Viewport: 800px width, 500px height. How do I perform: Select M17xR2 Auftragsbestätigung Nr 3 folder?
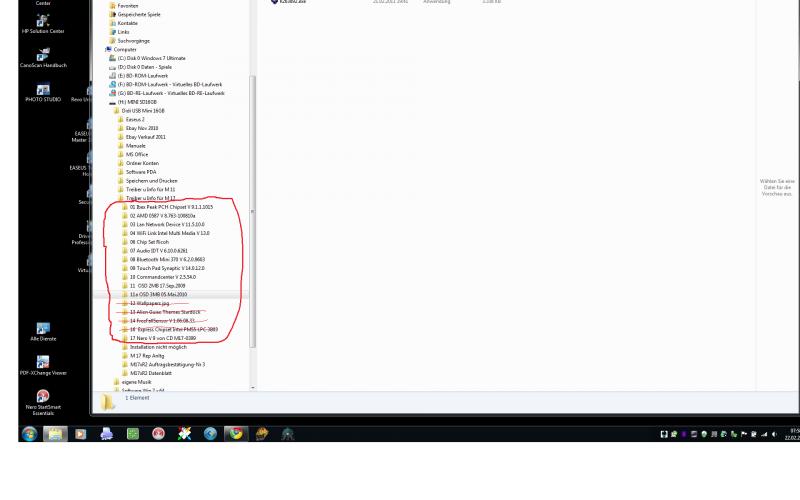point(164,364)
